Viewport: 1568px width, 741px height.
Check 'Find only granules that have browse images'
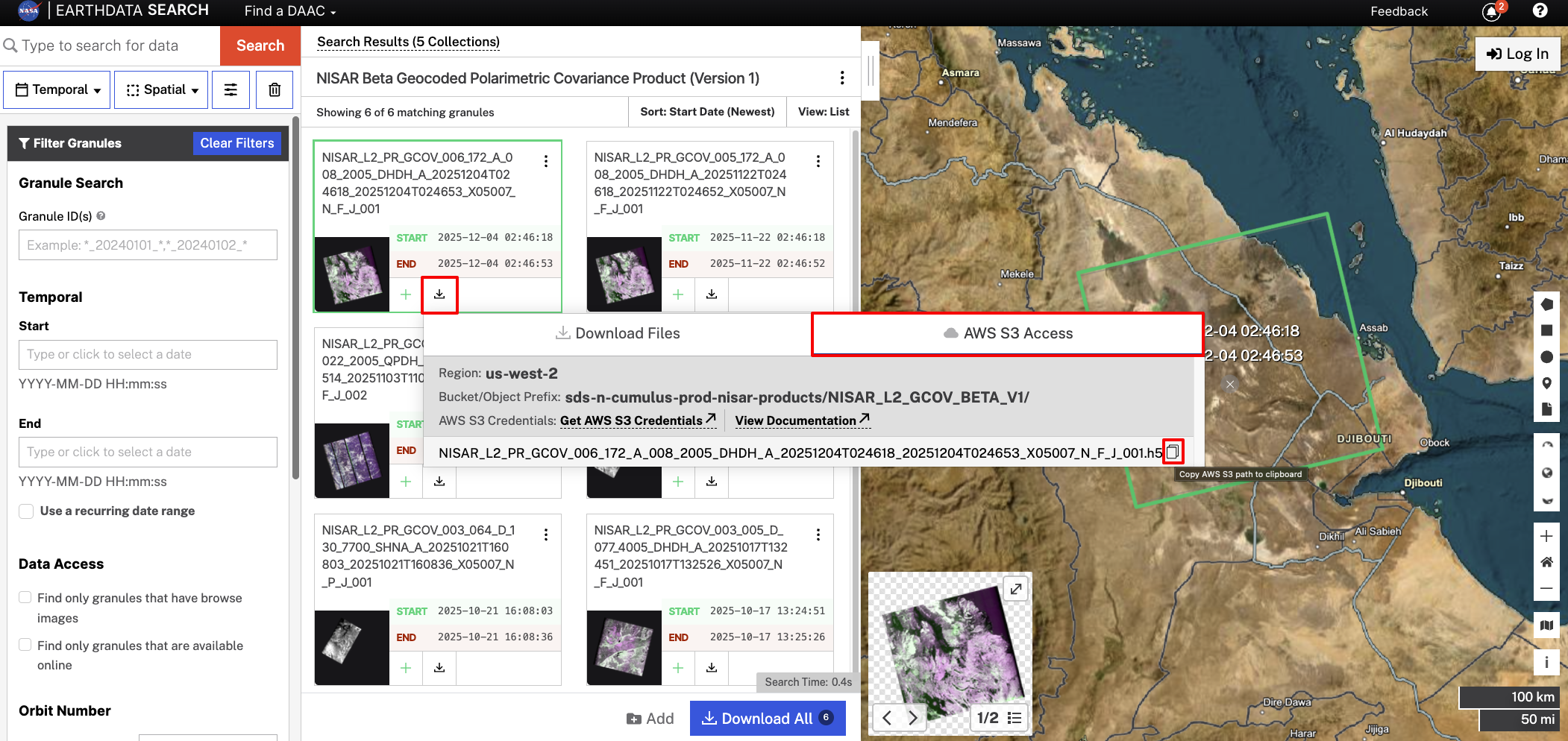(25, 597)
